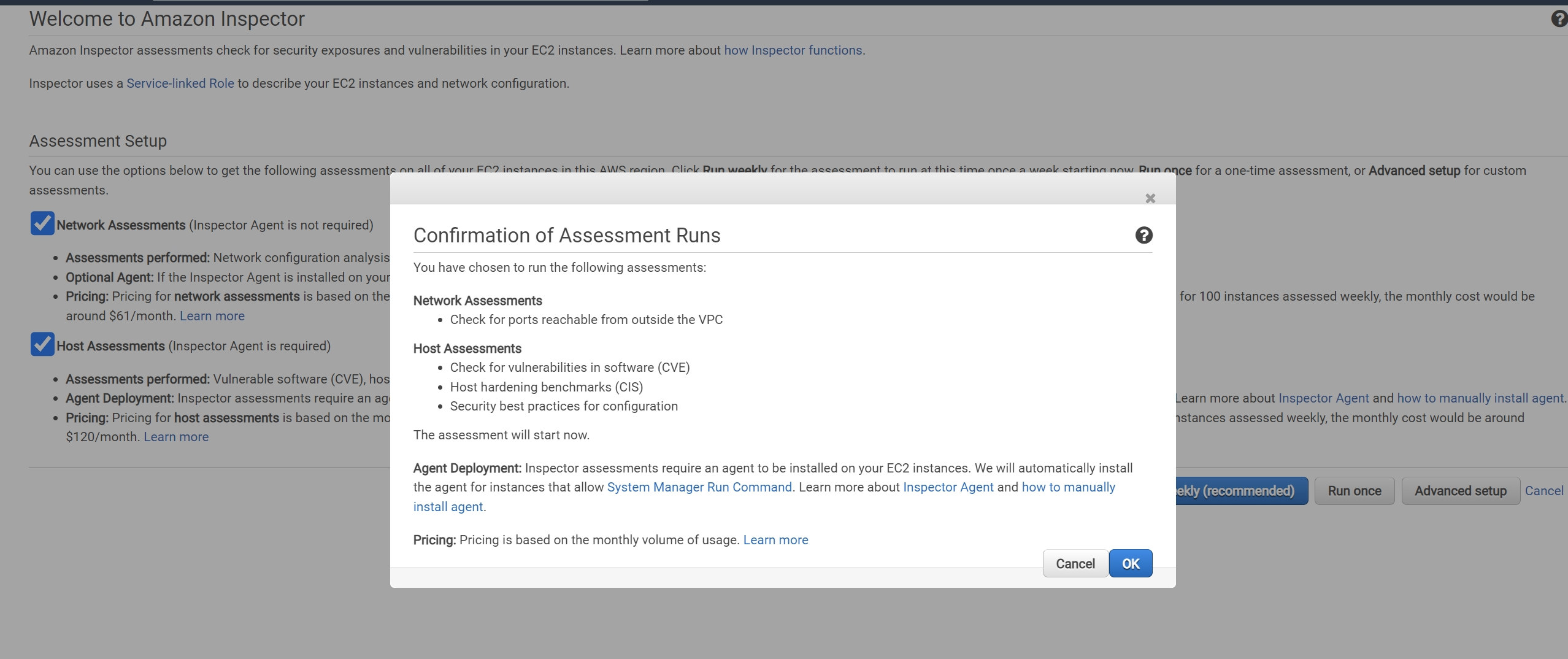Viewport: 1568px width, 659px height.
Task: Select text 'Security best practices for configuration'
Action: pyautogui.click(x=564, y=406)
